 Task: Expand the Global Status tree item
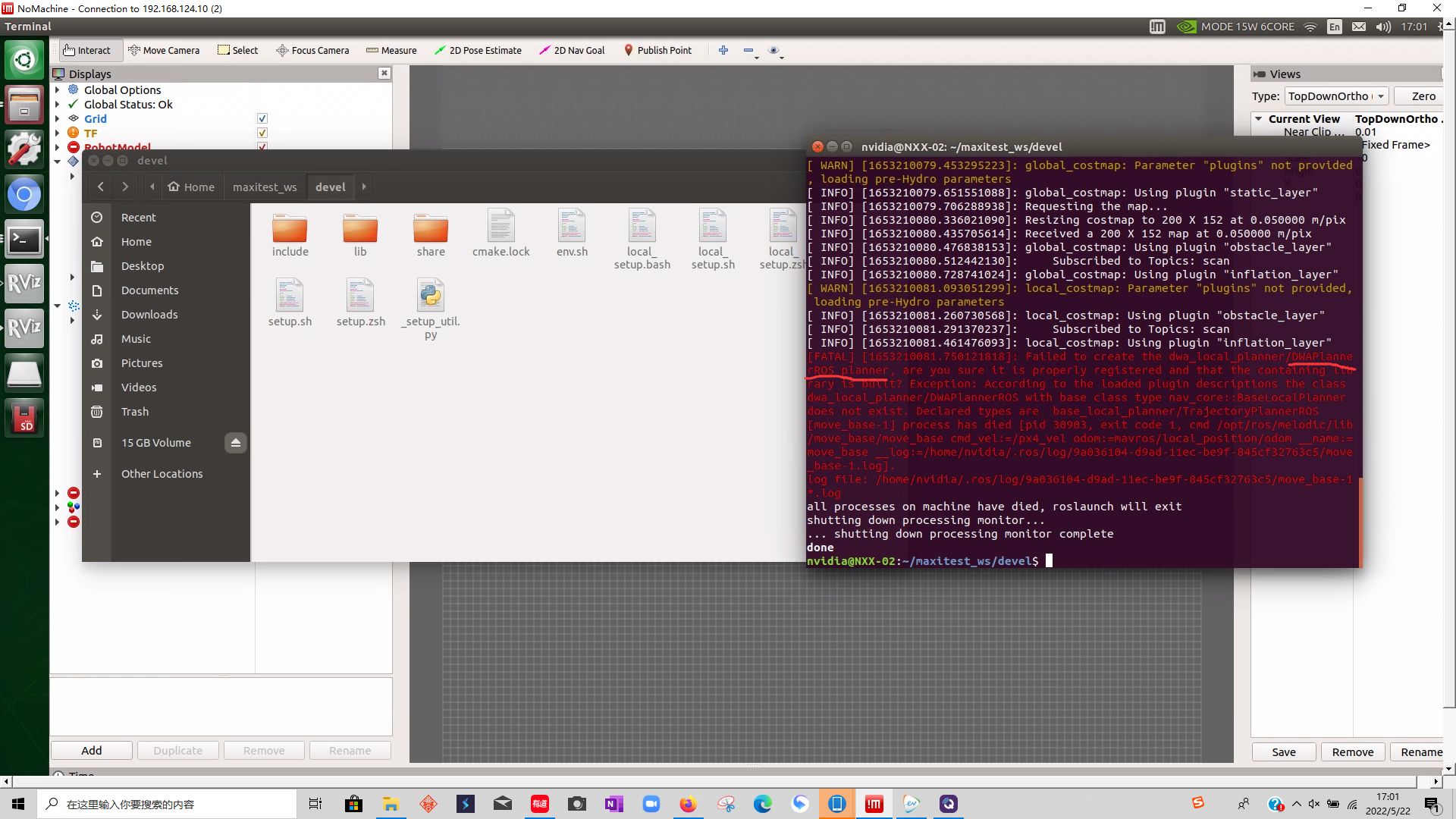(57, 104)
